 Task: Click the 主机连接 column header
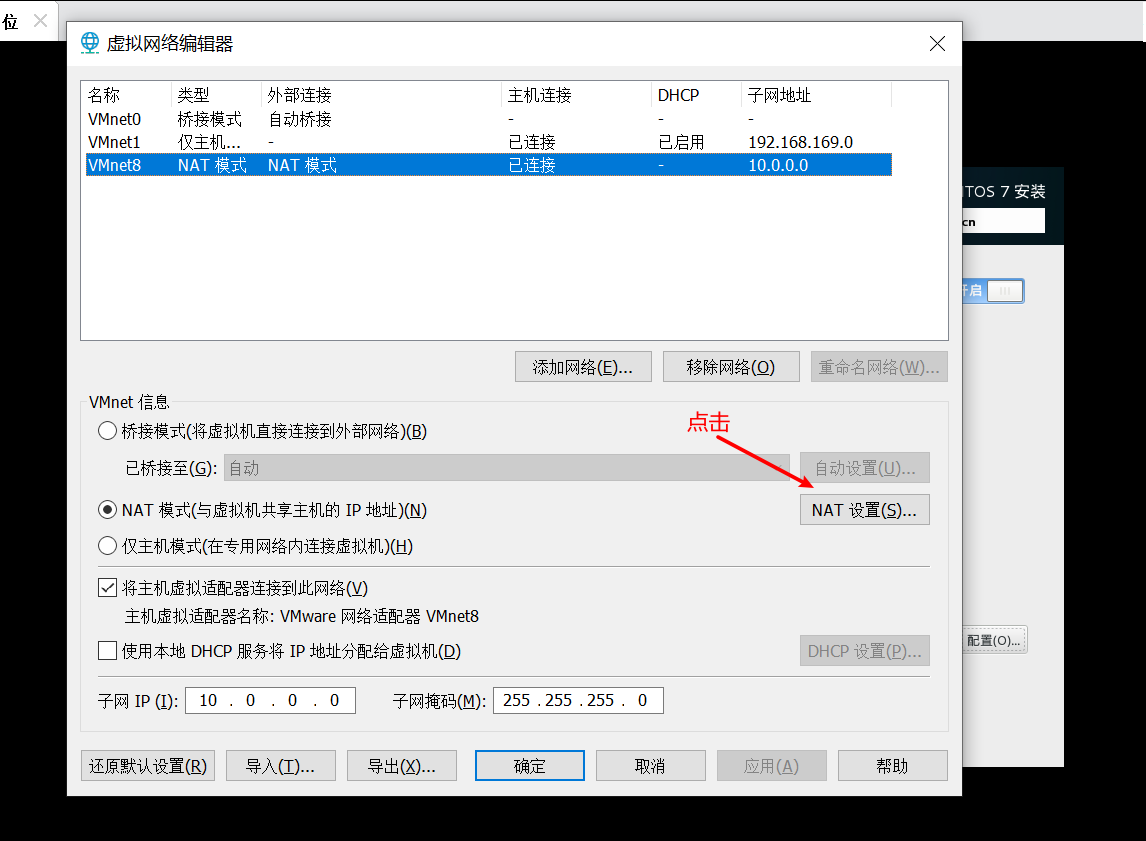pos(577,95)
